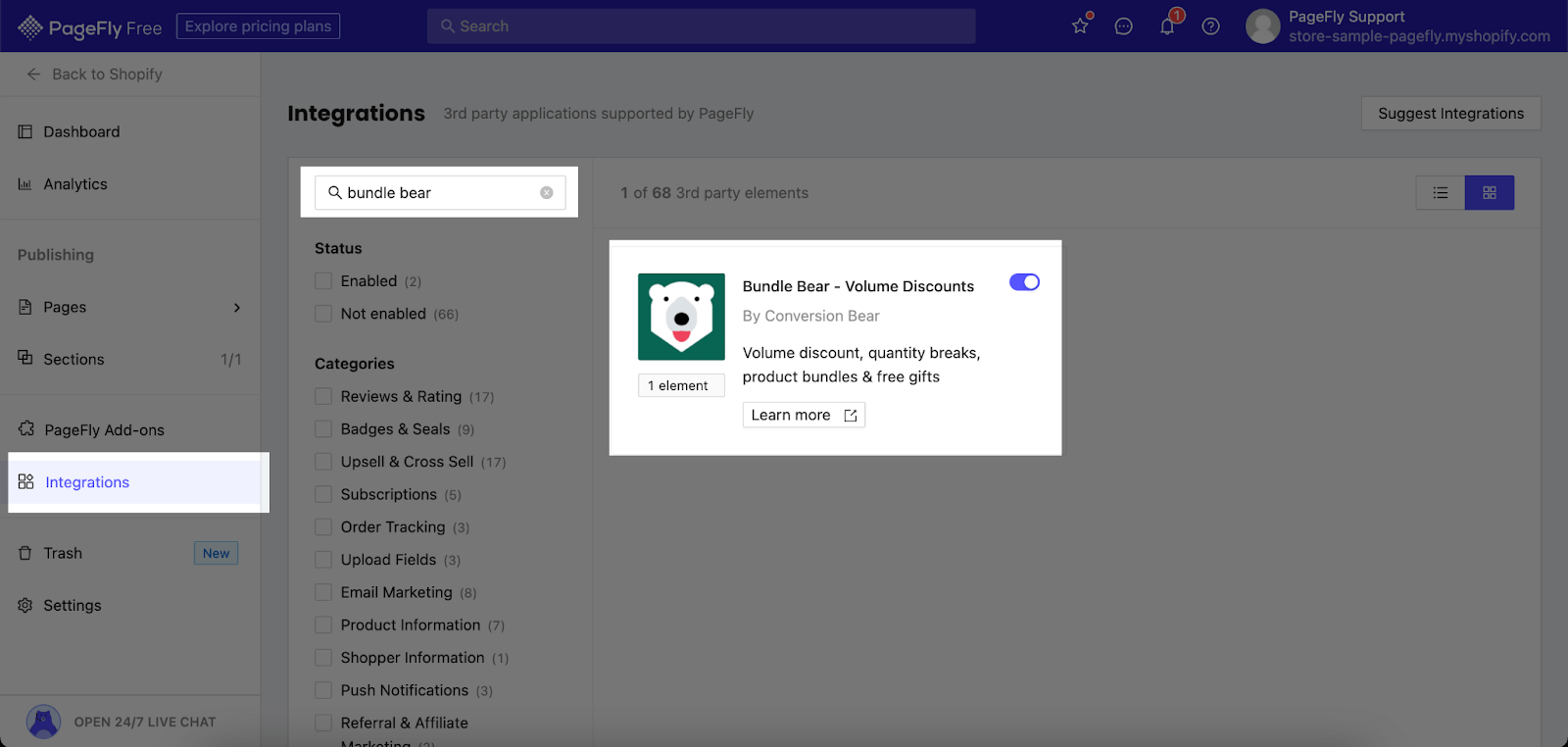Check the Product Information category
Screen dimensions: 1568x747
click(323, 625)
